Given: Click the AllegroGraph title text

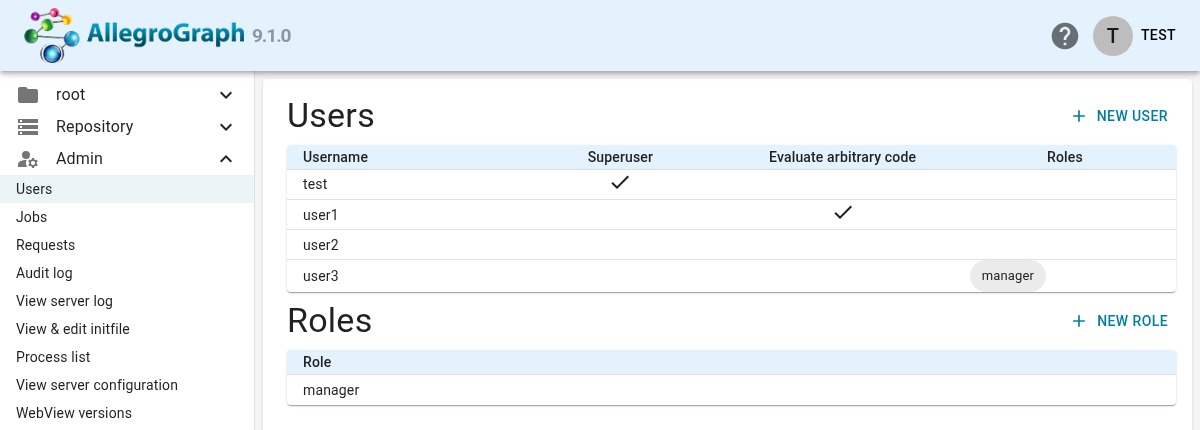Looking at the screenshot, I should (x=166, y=33).
